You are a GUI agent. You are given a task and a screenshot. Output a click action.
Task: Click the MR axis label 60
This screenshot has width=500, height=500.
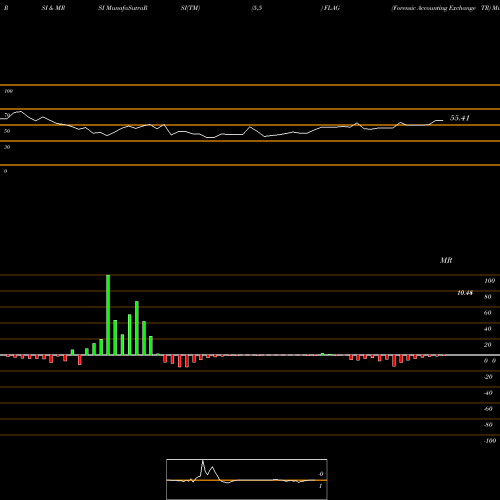coord(488,313)
